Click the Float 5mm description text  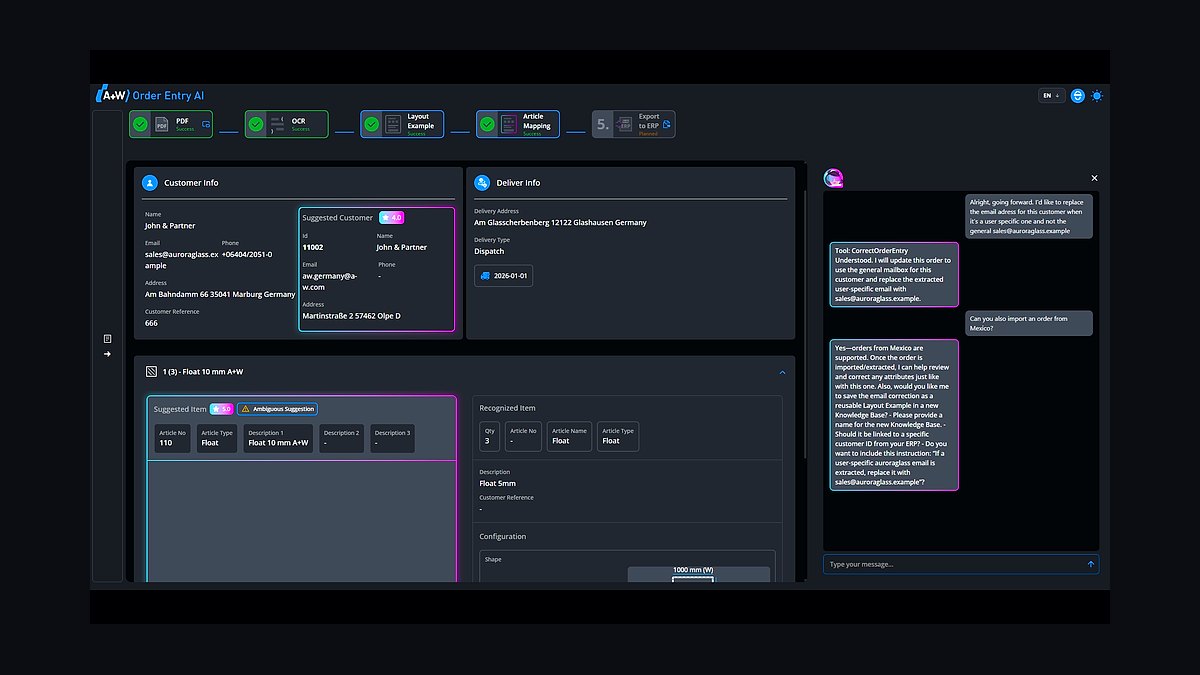click(x=498, y=483)
